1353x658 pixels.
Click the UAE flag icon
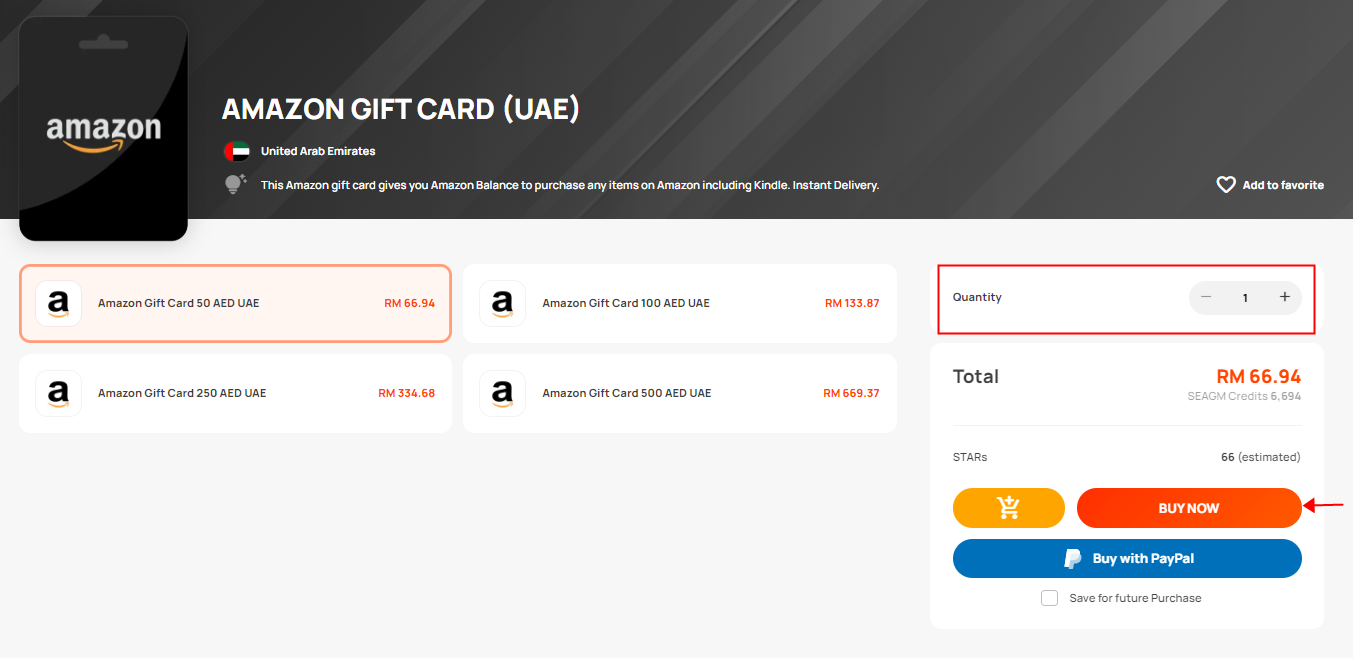click(x=237, y=151)
